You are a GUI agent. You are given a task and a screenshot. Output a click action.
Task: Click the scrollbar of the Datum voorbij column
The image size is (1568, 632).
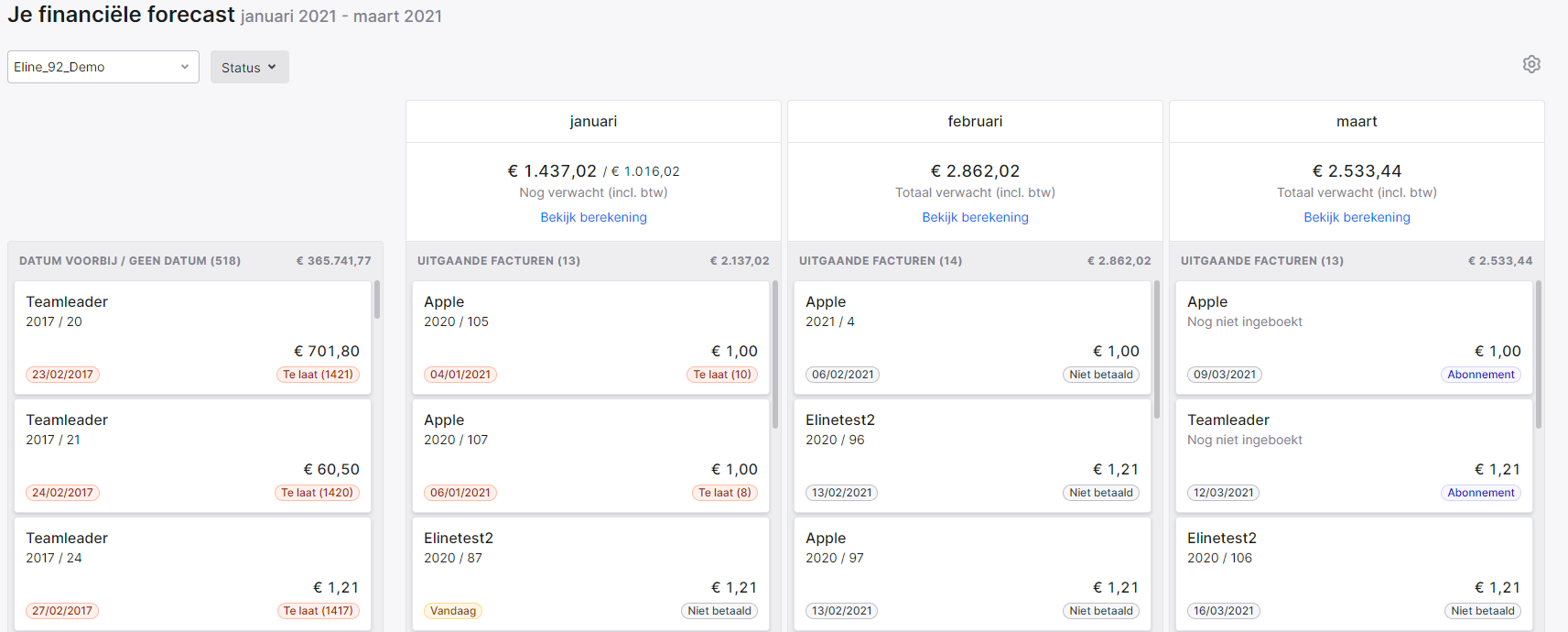point(377,300)
